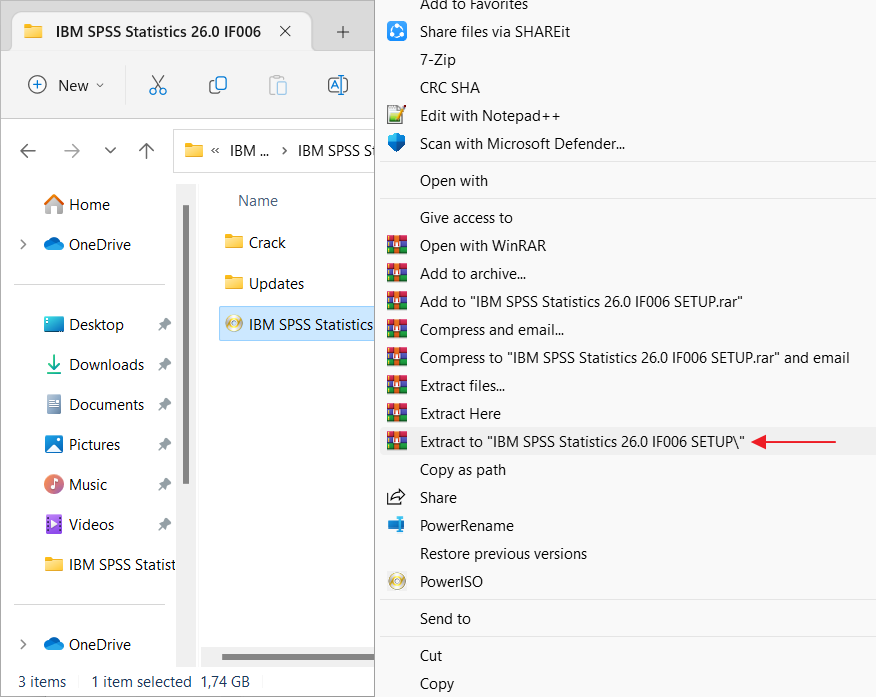Expand the breadcrumb chevron after IBM ...
Image resolution: width=876 pixels, height=697 pixels.
pyautogui.click(x=284, y=151)
